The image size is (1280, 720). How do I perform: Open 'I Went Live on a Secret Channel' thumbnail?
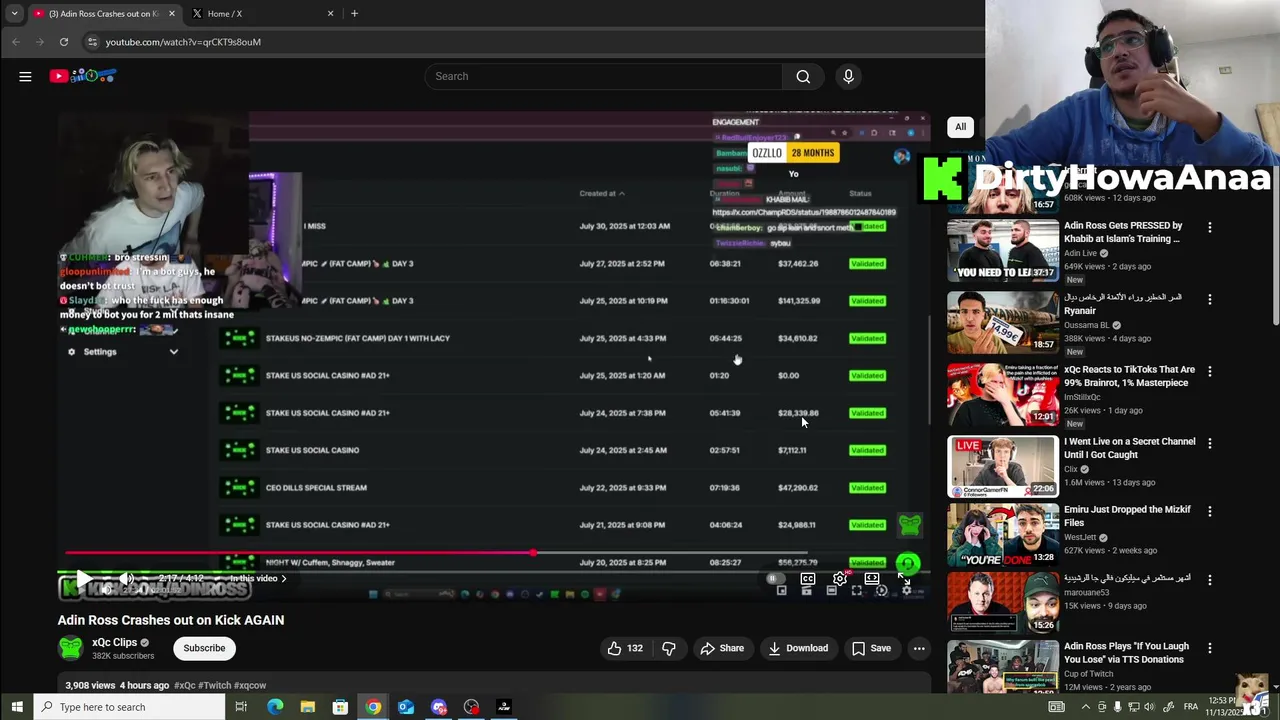pos(1003,466)
